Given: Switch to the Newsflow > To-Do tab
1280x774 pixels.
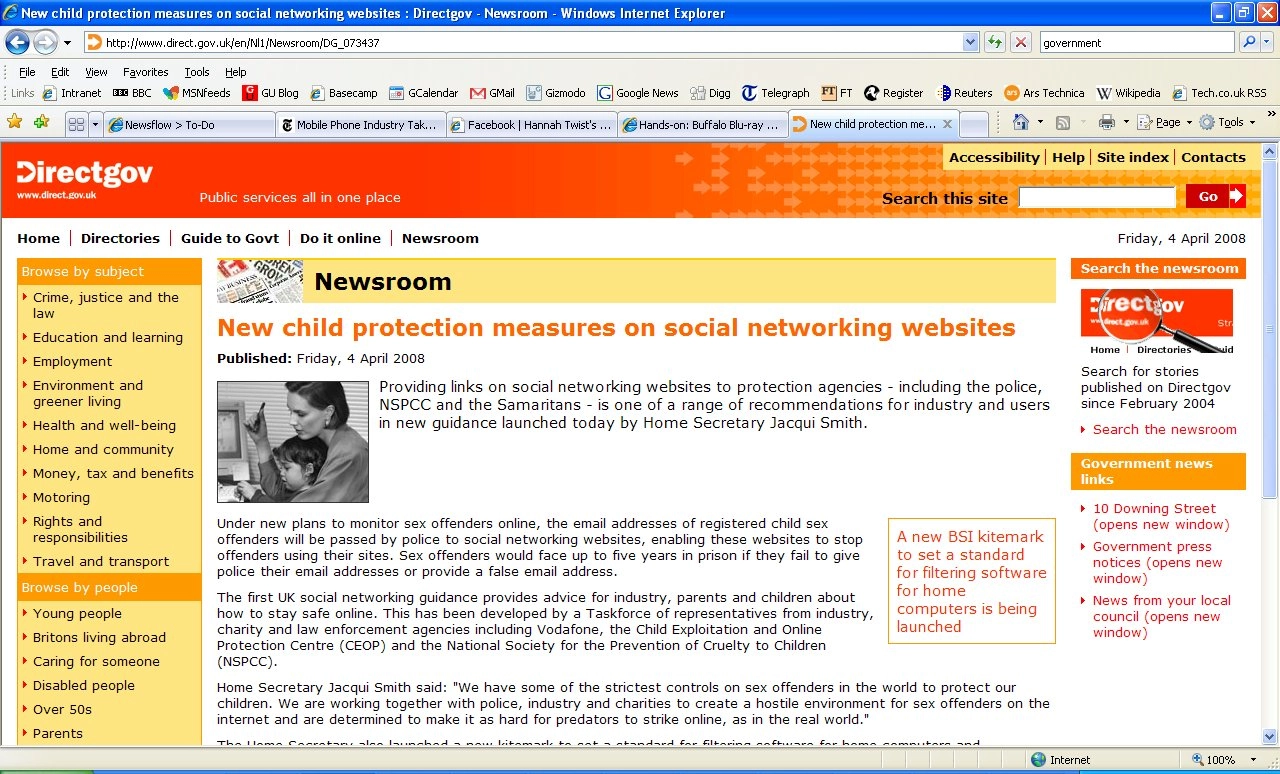Looking at the screenshot, I should coord(190,125).
